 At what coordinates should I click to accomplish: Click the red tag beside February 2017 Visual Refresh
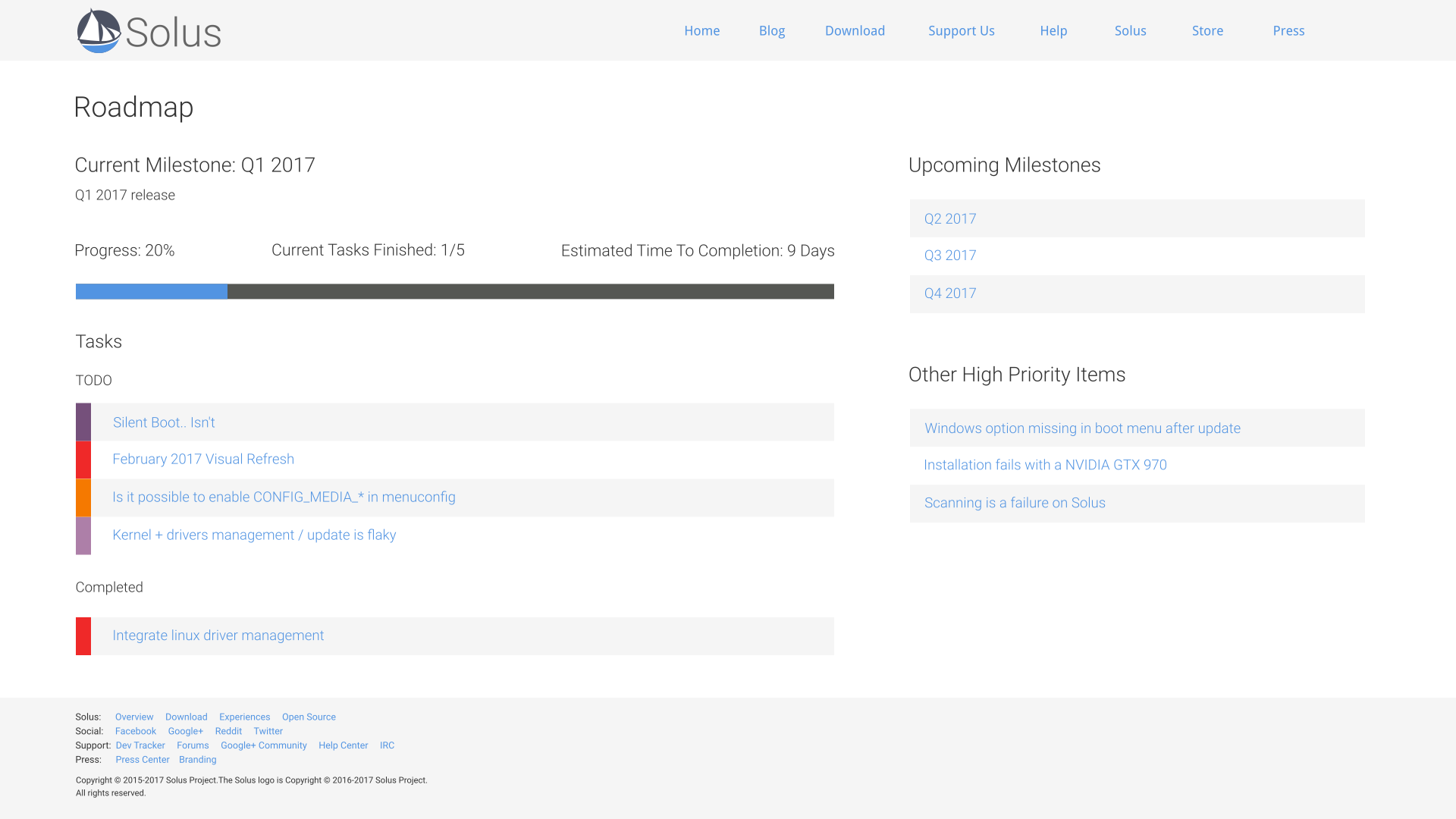coord(83,460)
